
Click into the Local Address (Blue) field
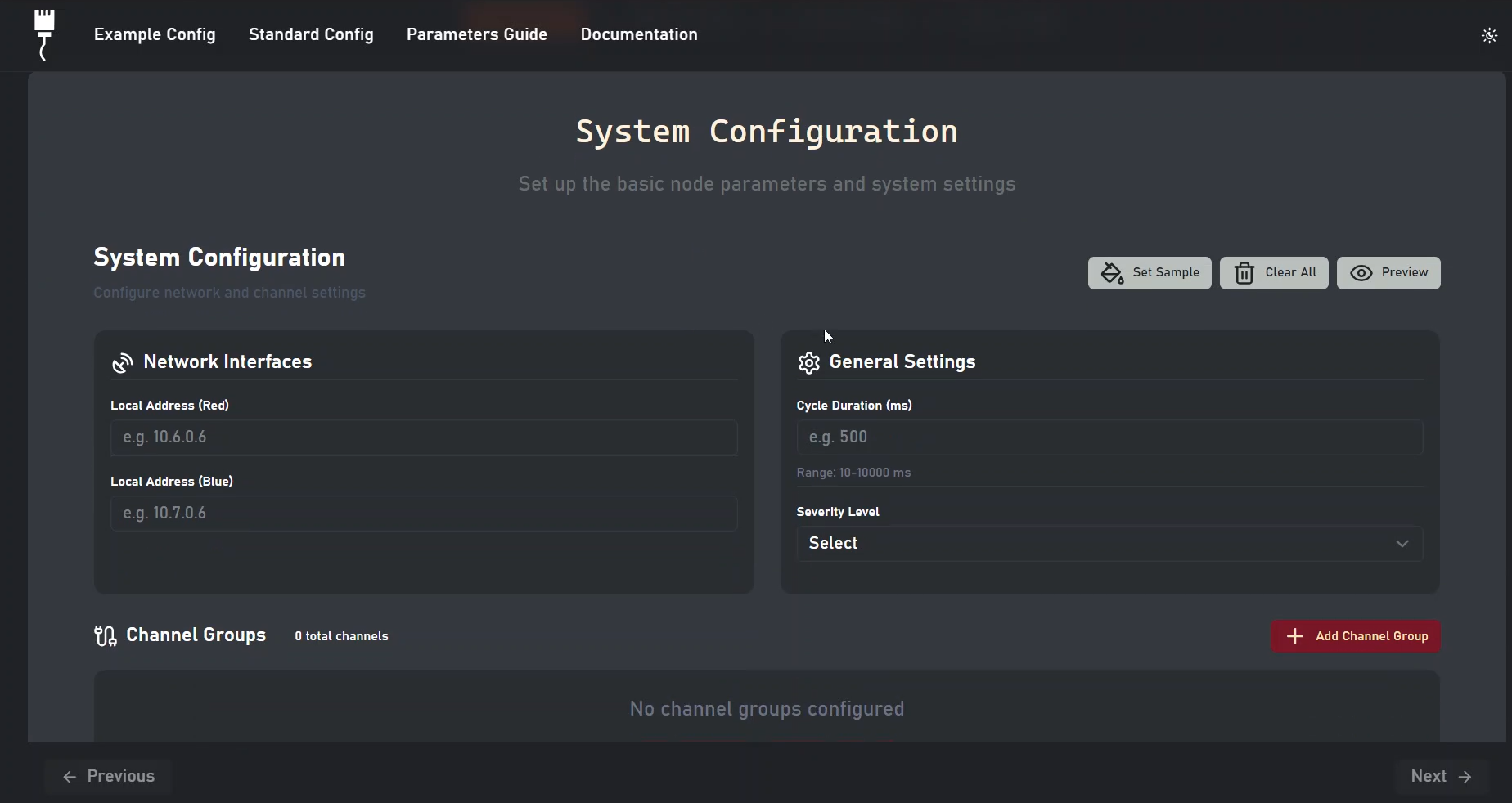424,514
